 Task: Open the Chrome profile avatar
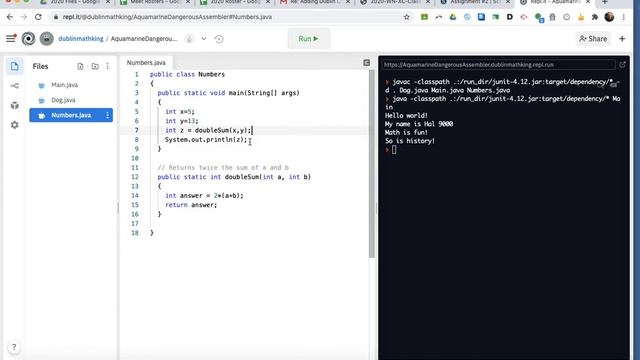[609, 17]
